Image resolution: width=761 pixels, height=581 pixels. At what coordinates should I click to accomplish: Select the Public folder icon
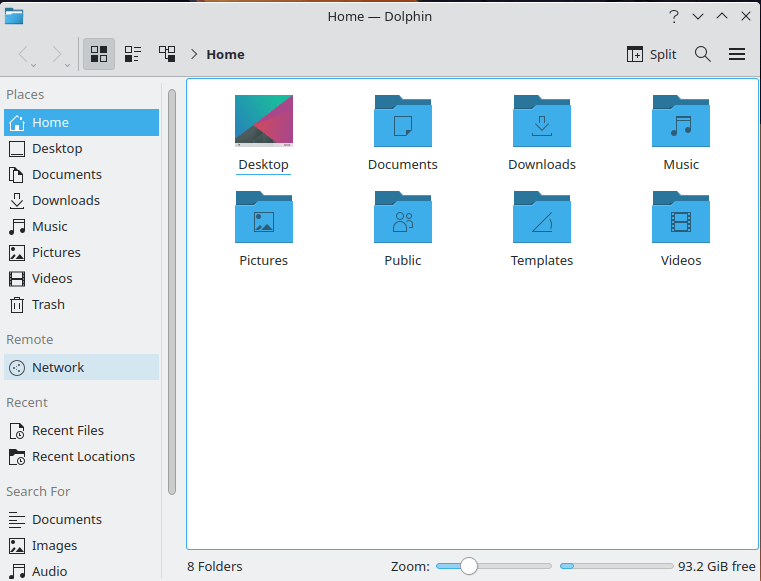403,217
